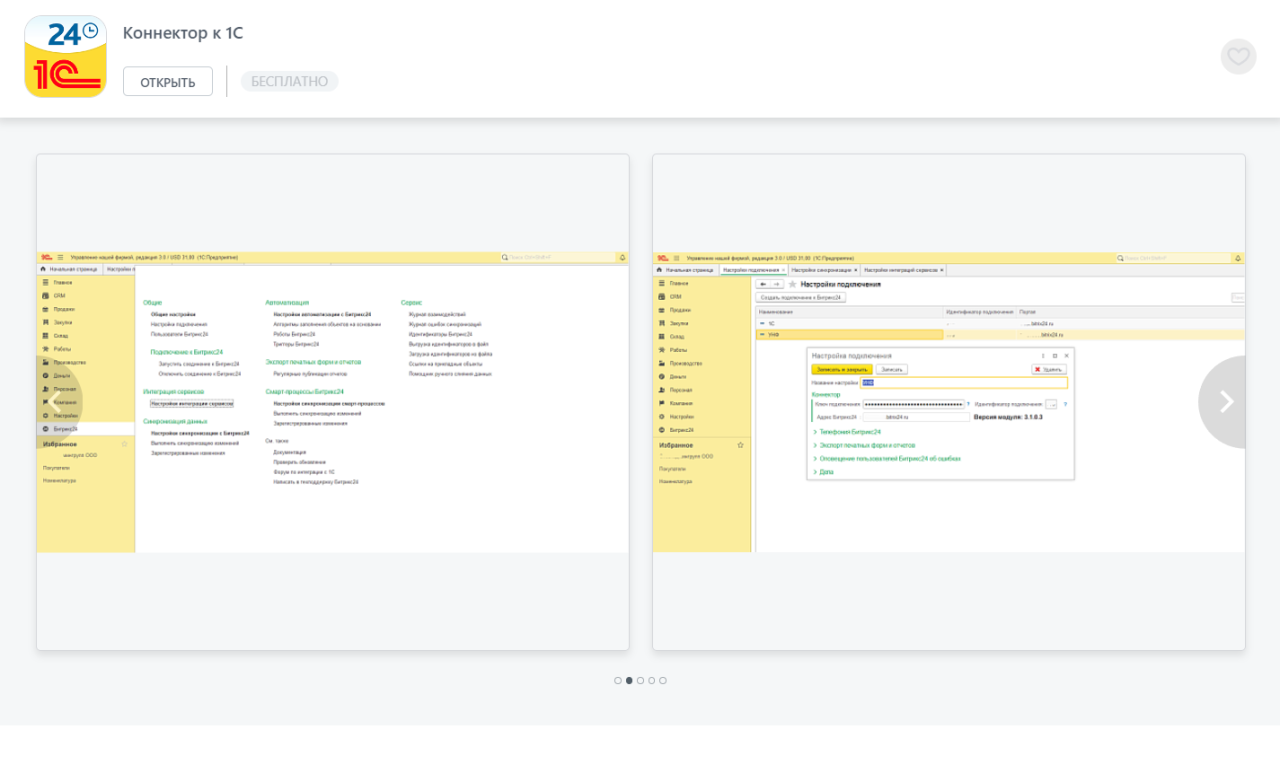This screenshot has height=782, width=1280.
Task: Click Избранное star in the right screenshot
Action: 740,445
